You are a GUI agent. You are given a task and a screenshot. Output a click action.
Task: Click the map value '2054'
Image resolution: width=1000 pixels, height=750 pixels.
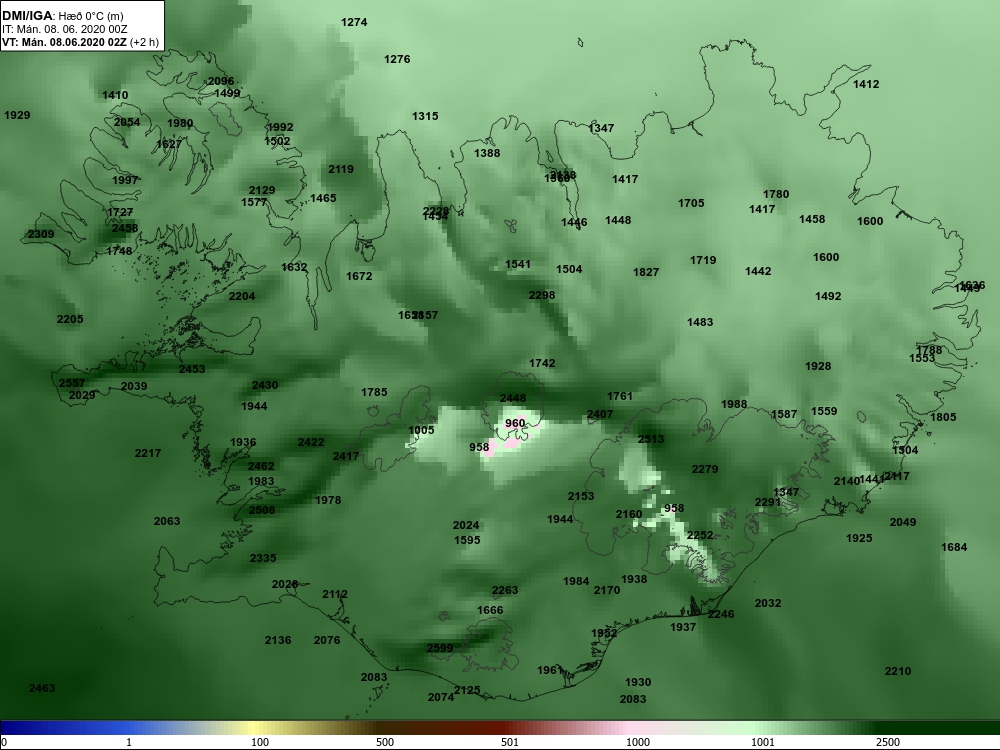coord(127,122)
